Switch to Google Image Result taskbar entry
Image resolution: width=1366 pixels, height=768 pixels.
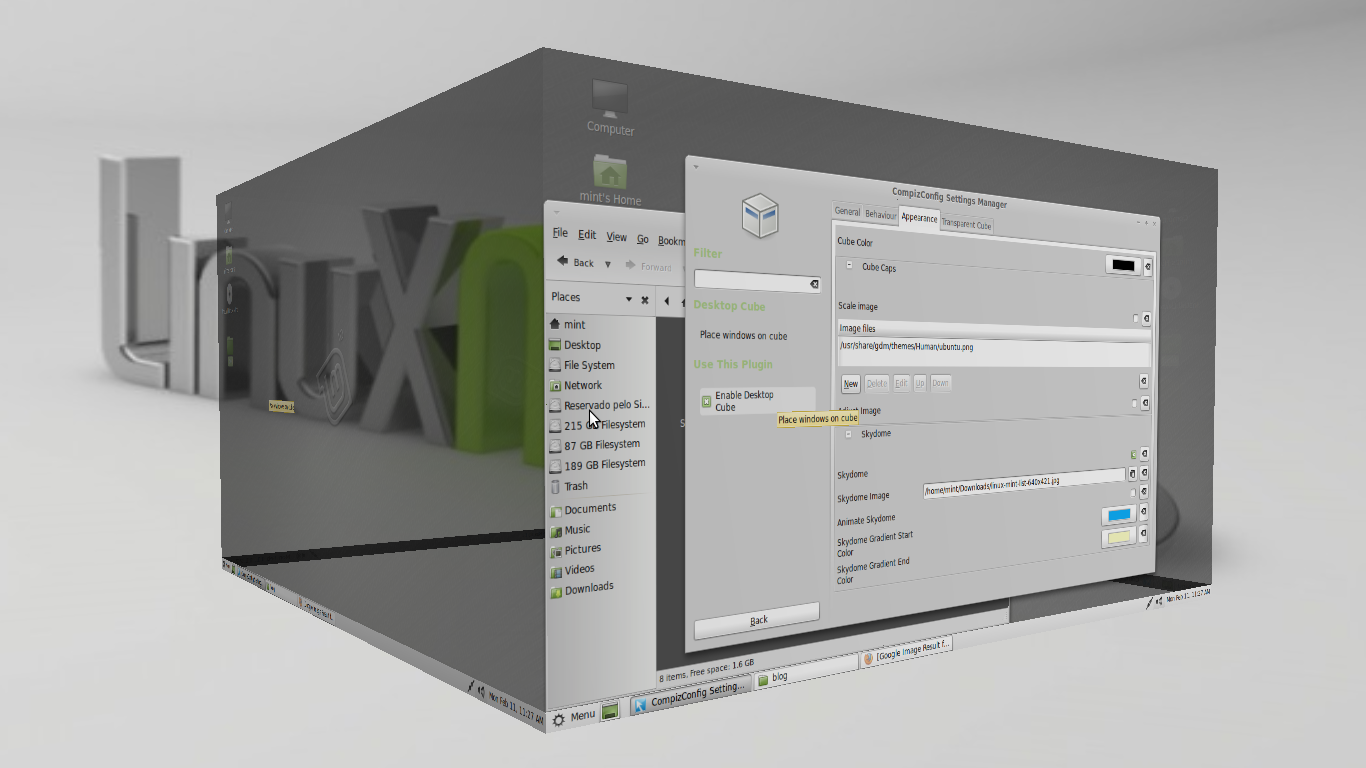[907, 651]
